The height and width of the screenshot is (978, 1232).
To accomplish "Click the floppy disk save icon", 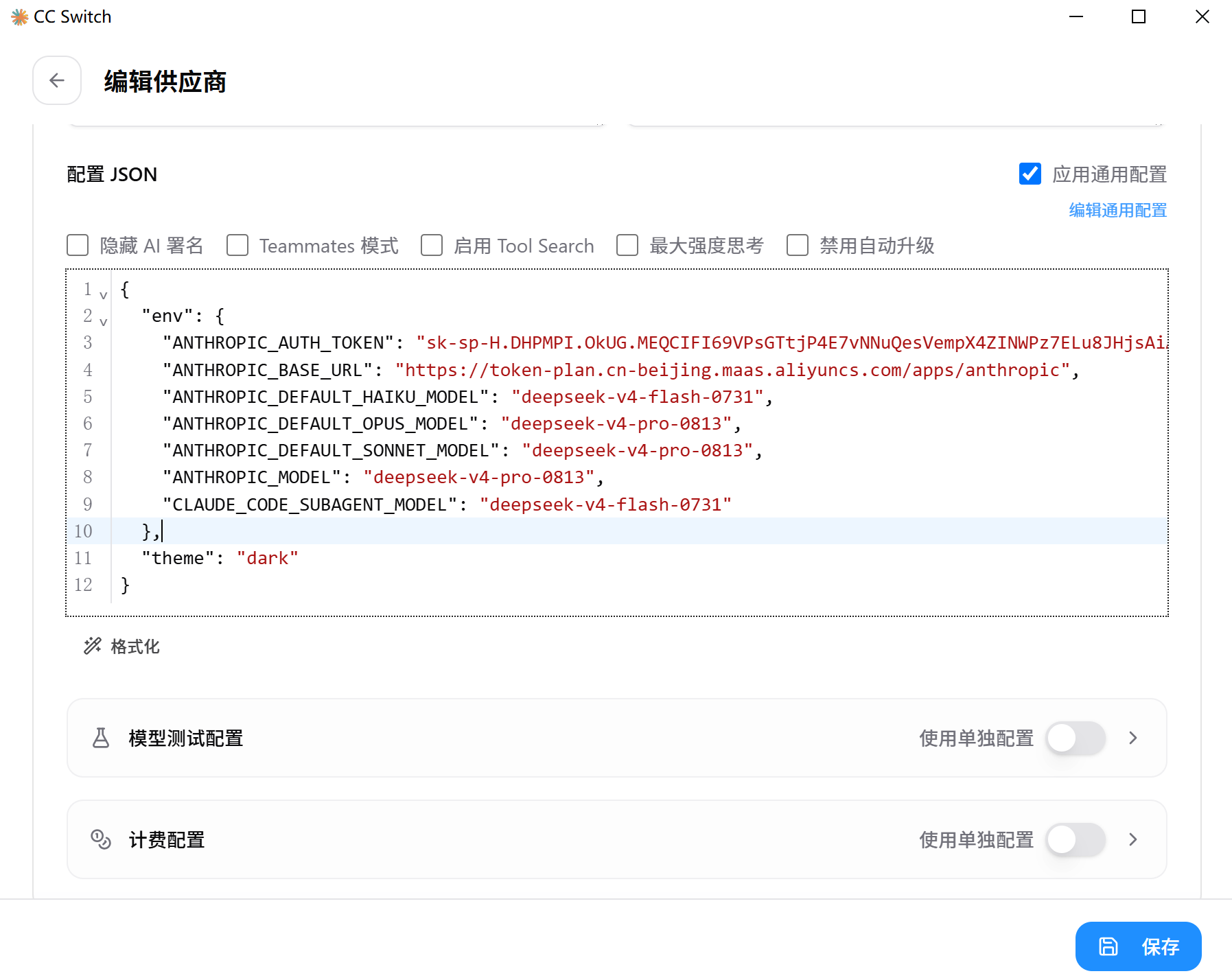I will click(x=1108, y=946).
